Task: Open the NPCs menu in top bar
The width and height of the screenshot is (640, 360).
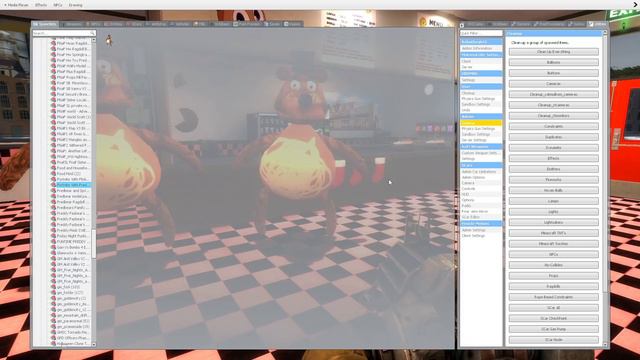Action: (58, 5)
